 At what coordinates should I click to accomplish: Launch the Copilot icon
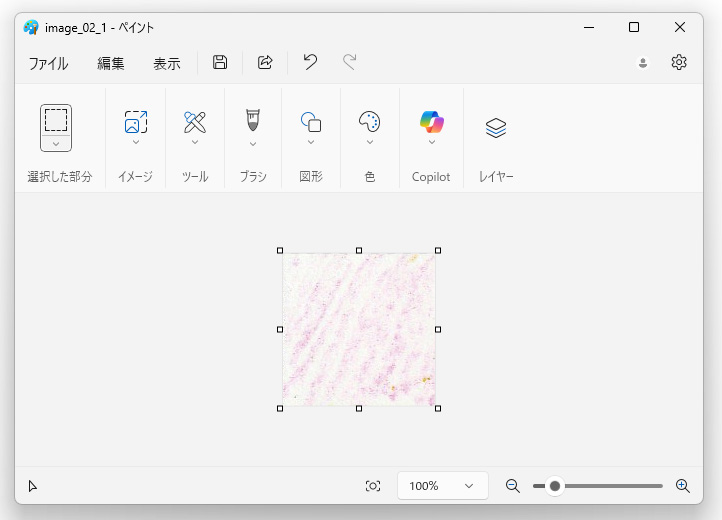click(x=431, y=122)
